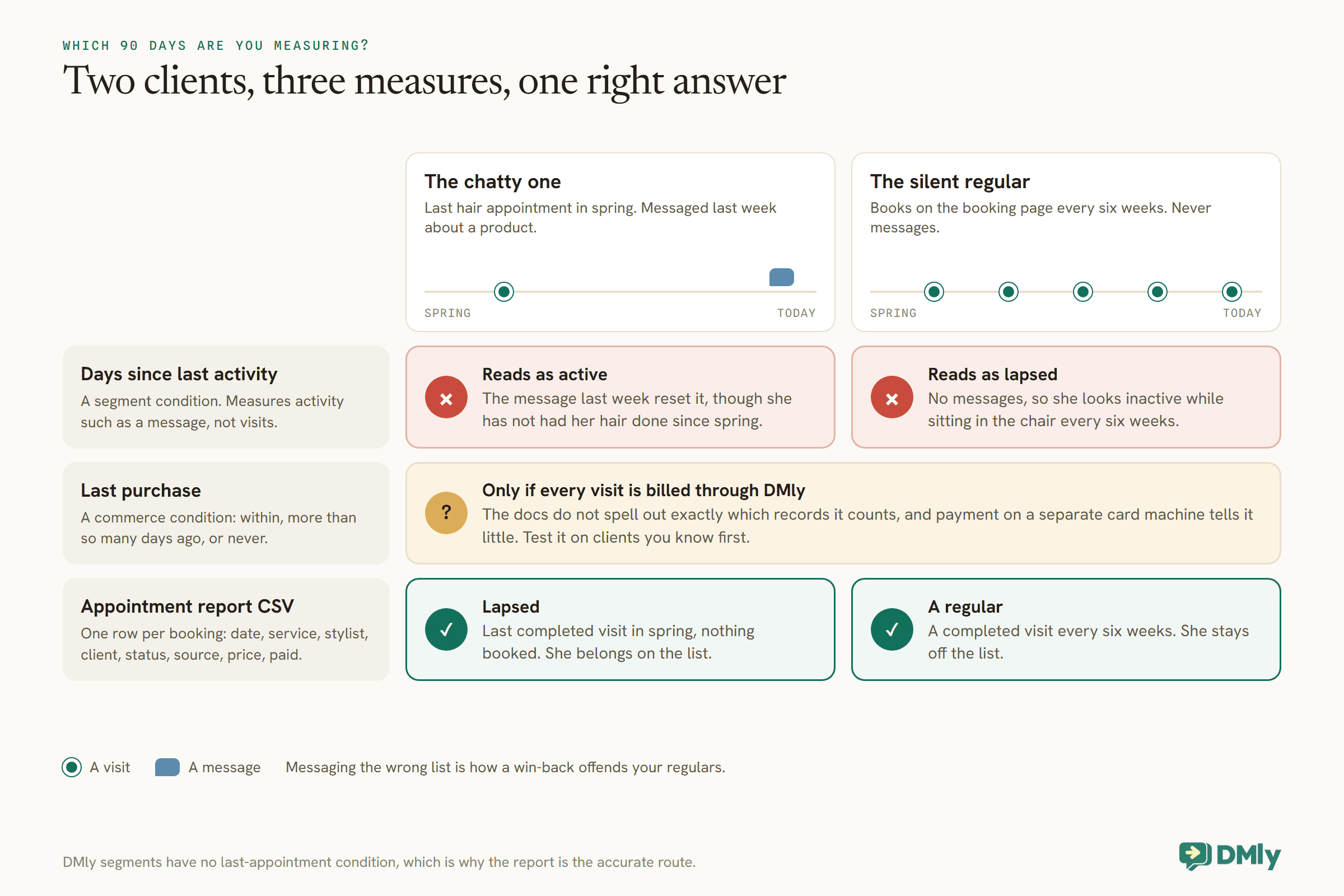Click the TODAY label on silent regular timeline
The image size is (1344, 896).
[x=1242, y=313]
